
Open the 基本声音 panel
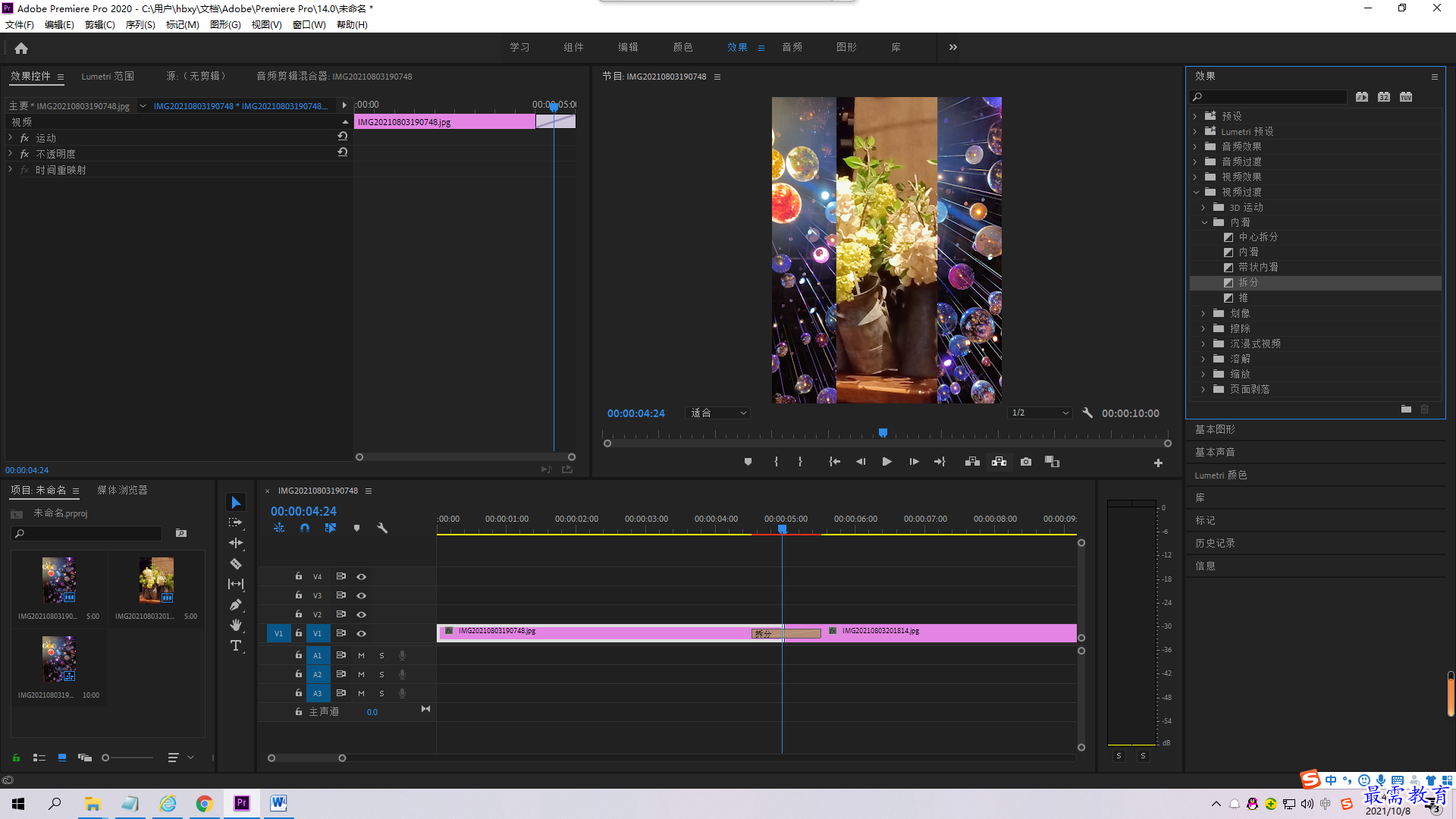pos(1215,452)
